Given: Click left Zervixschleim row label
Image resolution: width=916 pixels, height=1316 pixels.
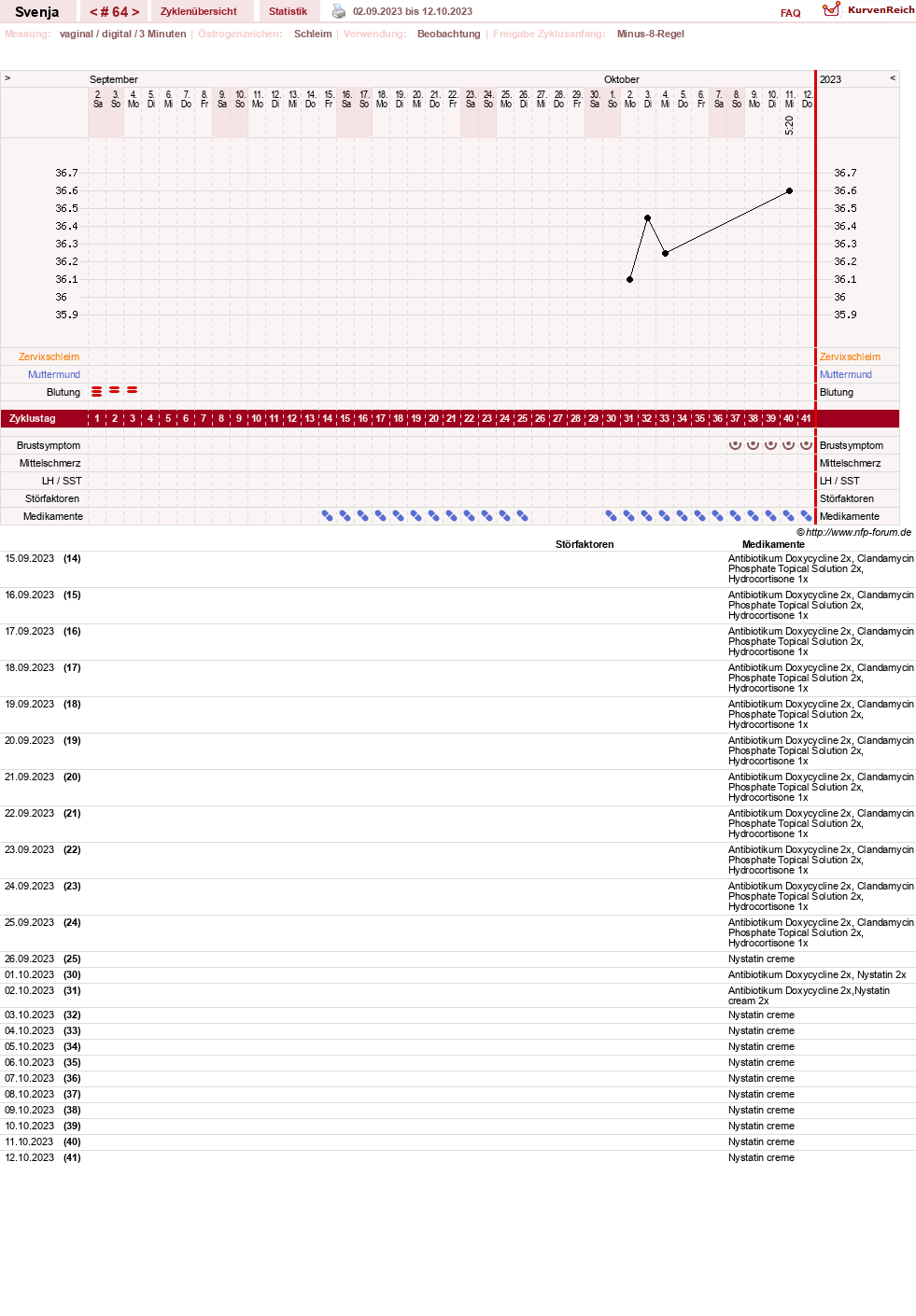Looking at the screenshot, I should [49, 357].
